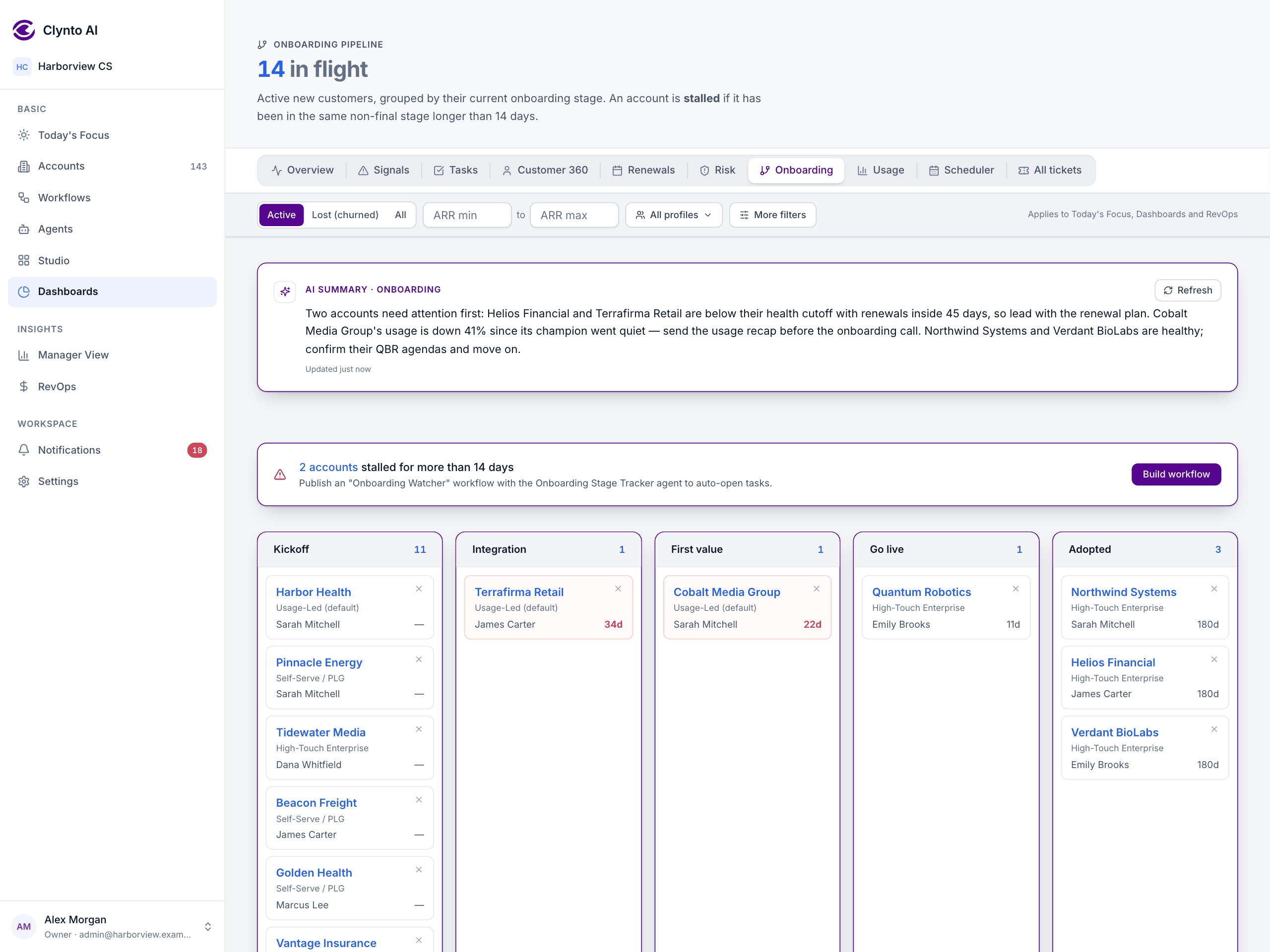Screen dimensions: 1270x952
Task: Open the Tasks tab
Action: (x=456, y=170)
